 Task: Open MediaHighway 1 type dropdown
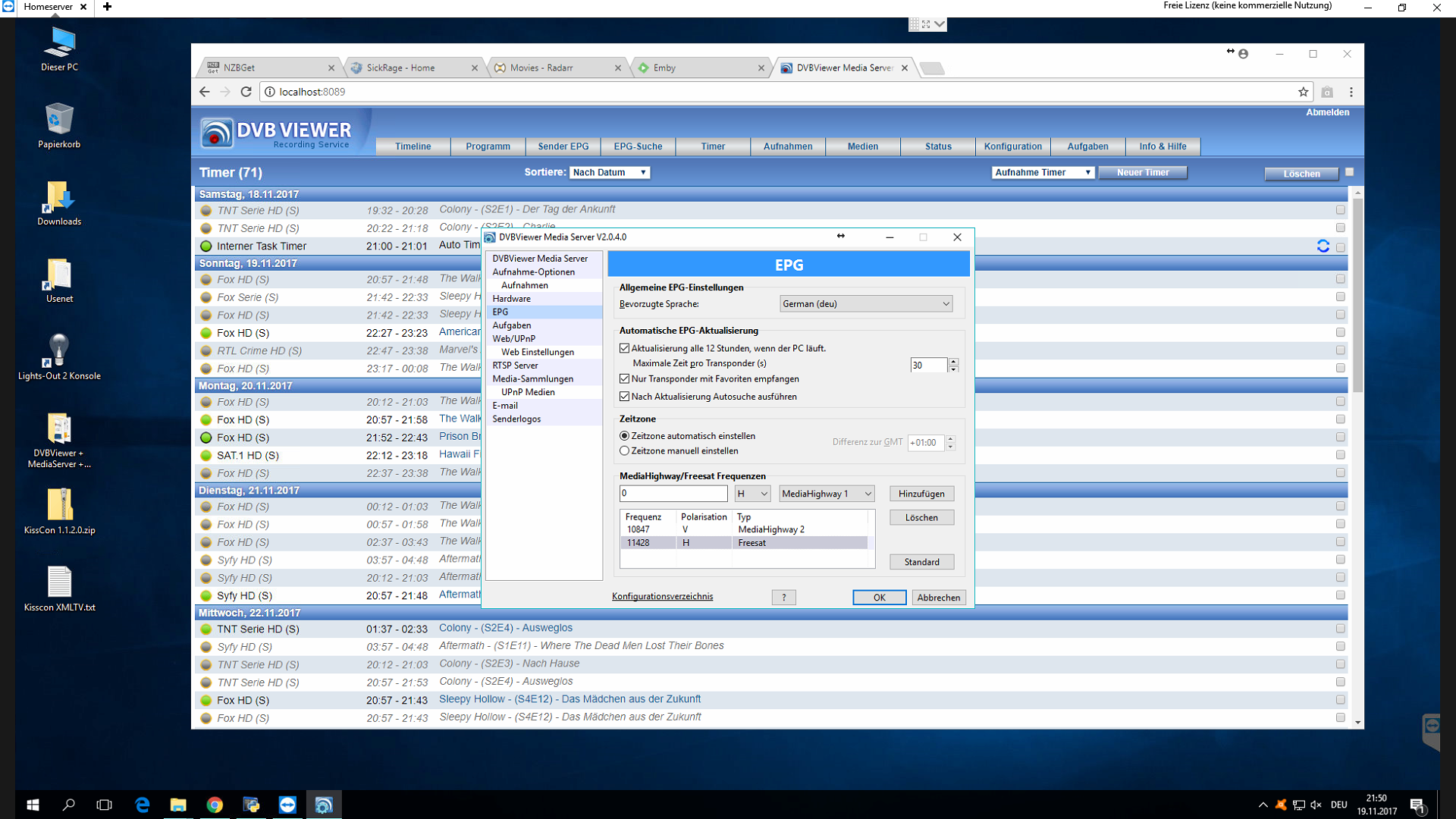coord(827,494)
